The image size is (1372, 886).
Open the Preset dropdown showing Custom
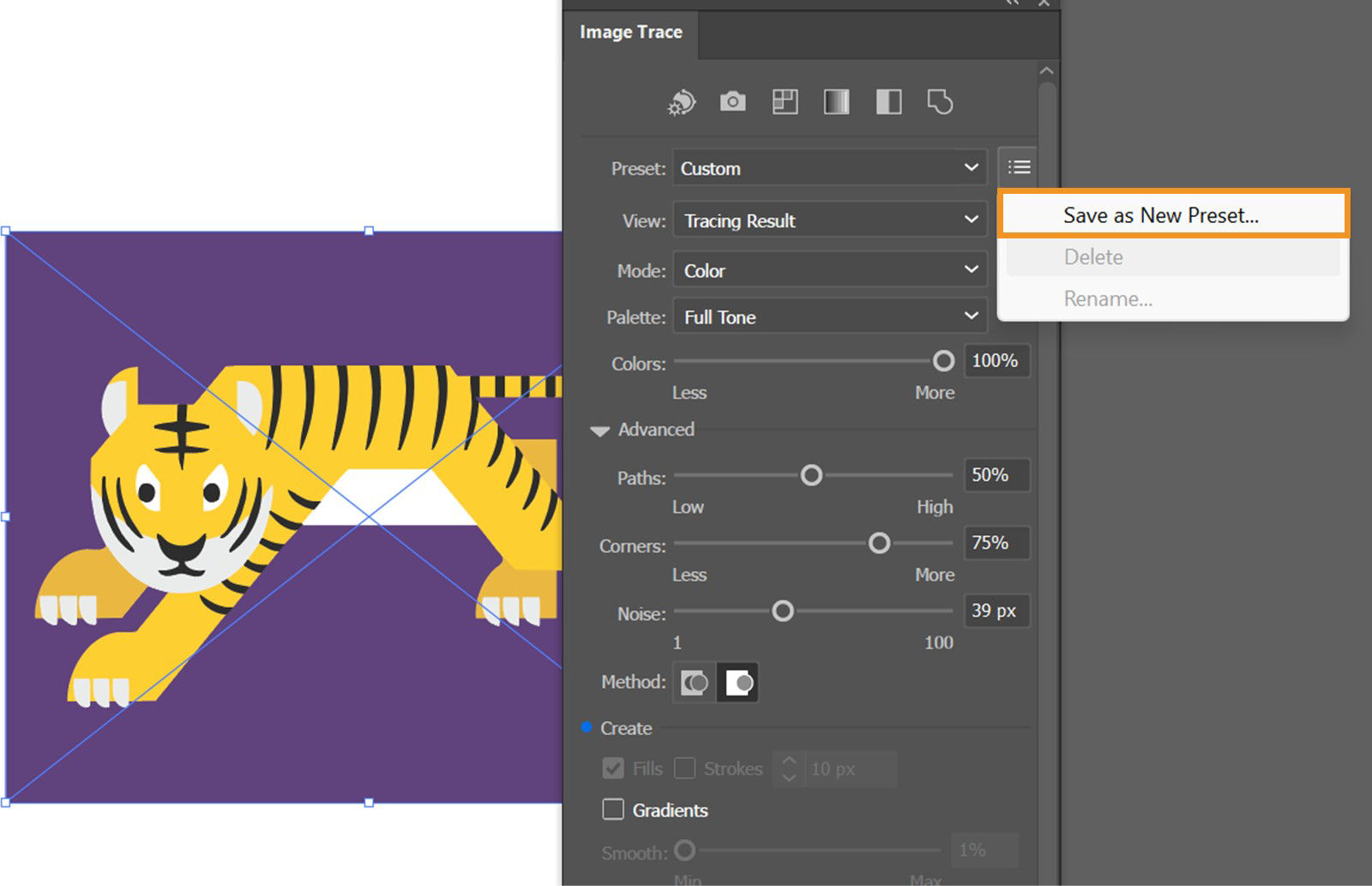point(828,168)
